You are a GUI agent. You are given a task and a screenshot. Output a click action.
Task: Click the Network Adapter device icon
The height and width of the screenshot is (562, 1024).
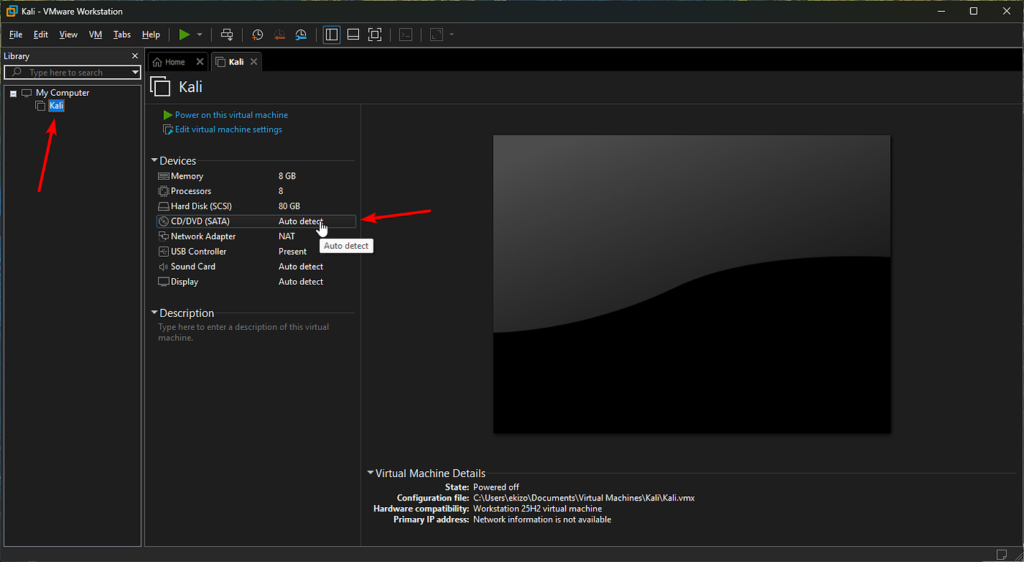point(163,236)
